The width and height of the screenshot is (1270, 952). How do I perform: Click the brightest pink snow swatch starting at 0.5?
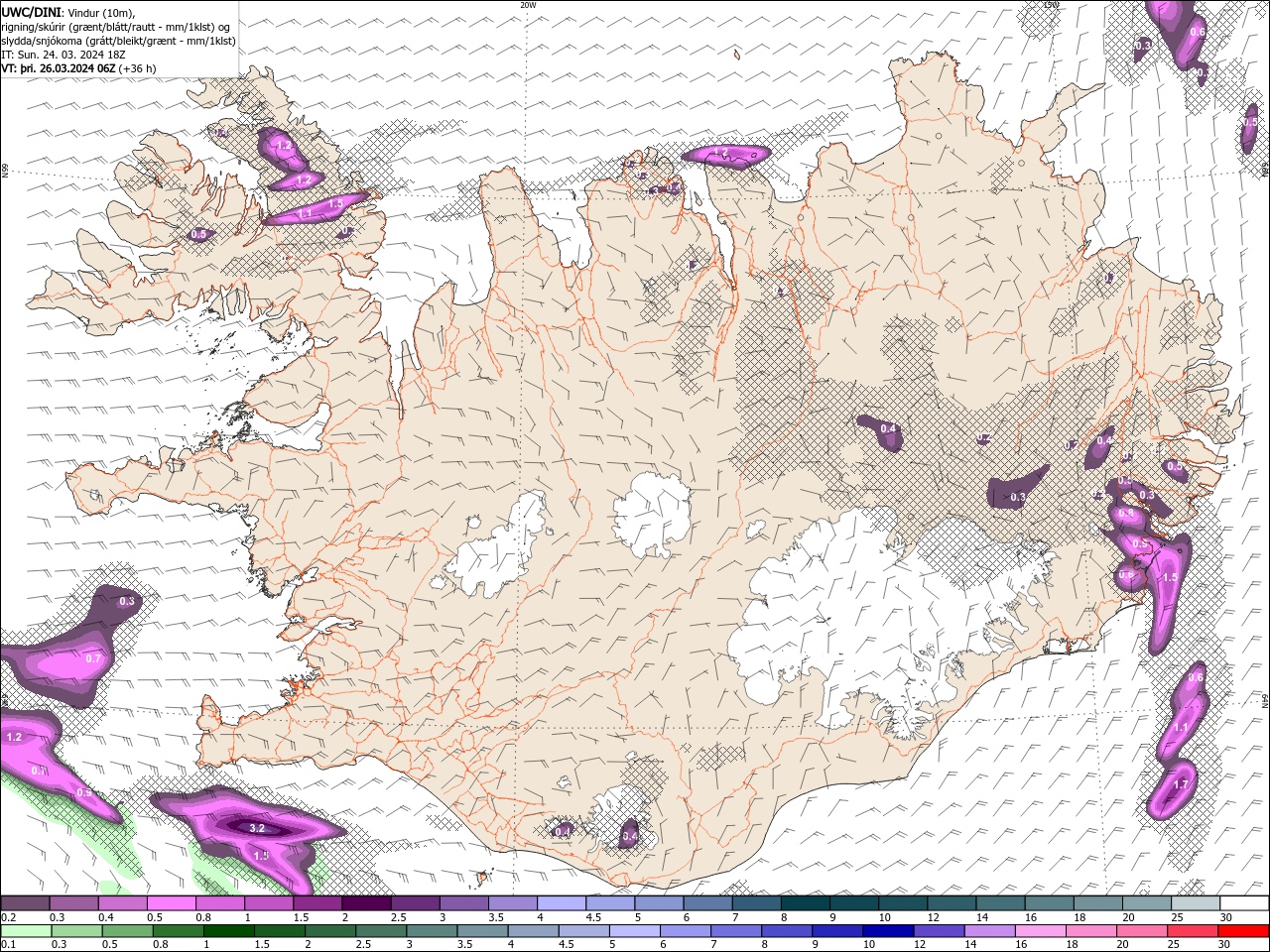pyautogui.click(x=171, y=903)
